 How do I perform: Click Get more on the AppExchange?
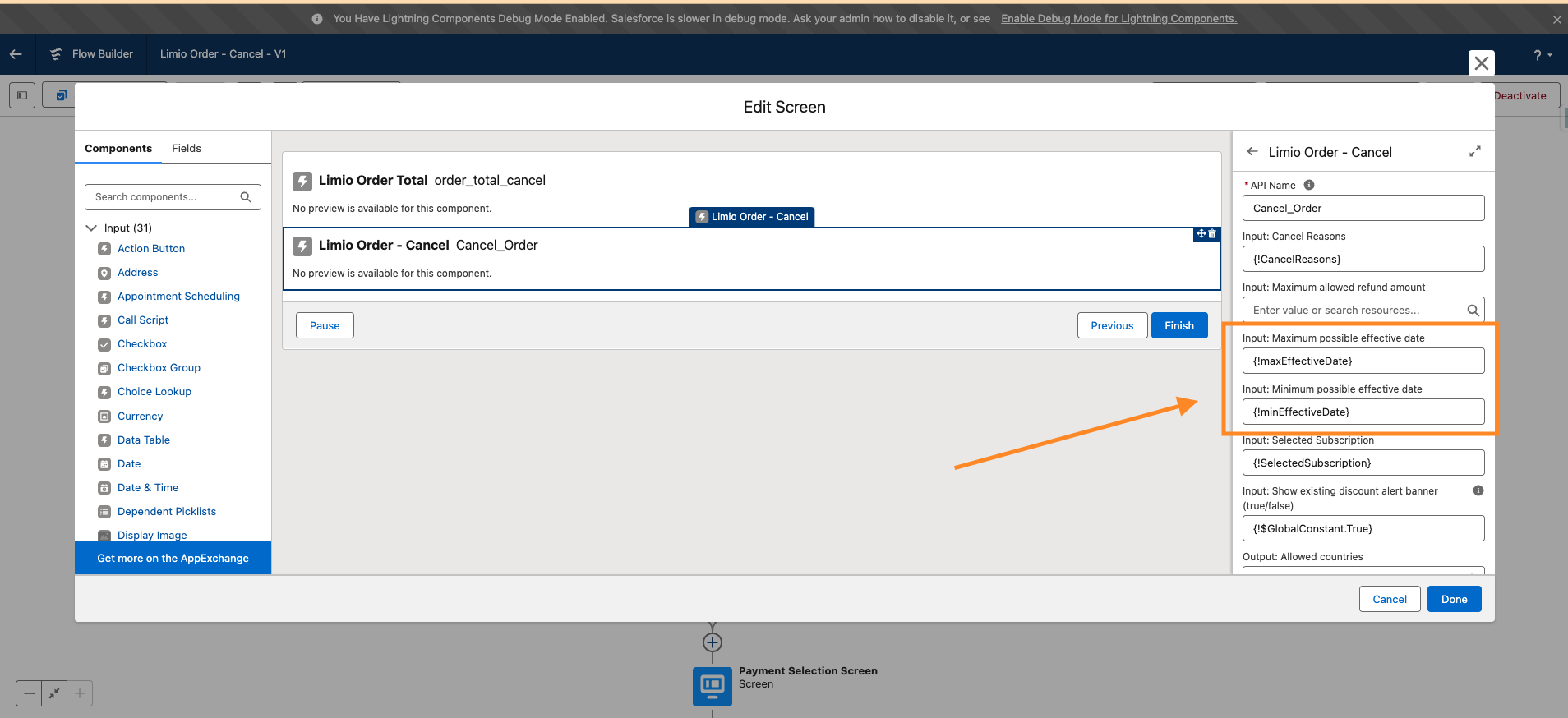coord(173,558)
